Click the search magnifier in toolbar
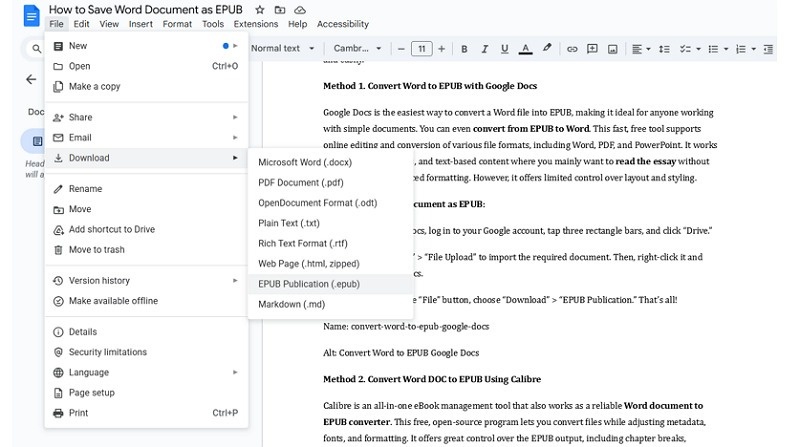800x447 pixels. pyautogui.click(x=36, y=49)
